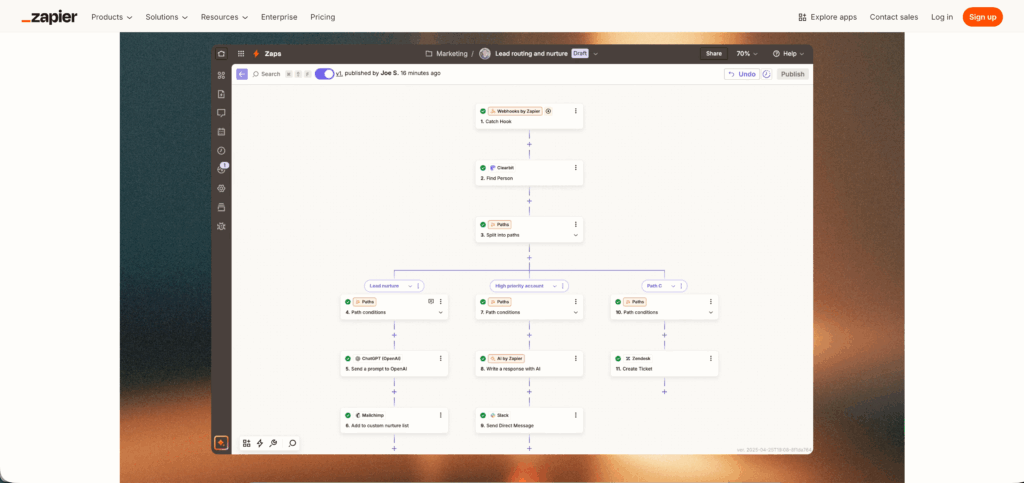This screenshot has width=1024, height=483.
Task: Click the calendar icon in left sidebar
Action: [221, 131]
